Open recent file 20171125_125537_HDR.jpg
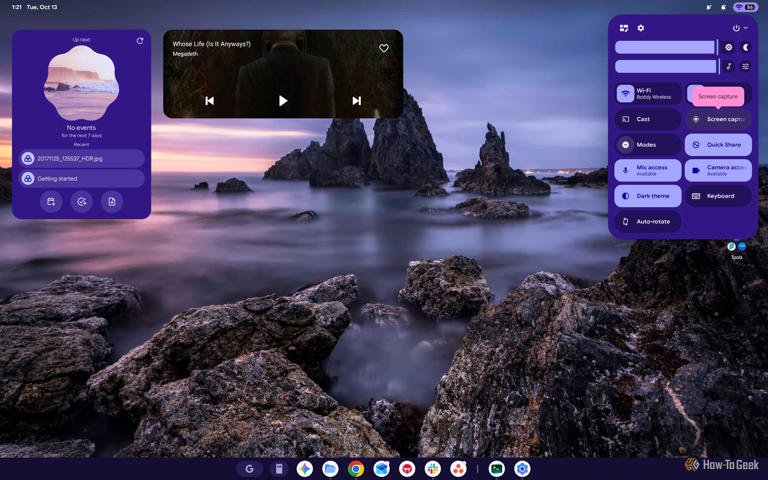 81,158
